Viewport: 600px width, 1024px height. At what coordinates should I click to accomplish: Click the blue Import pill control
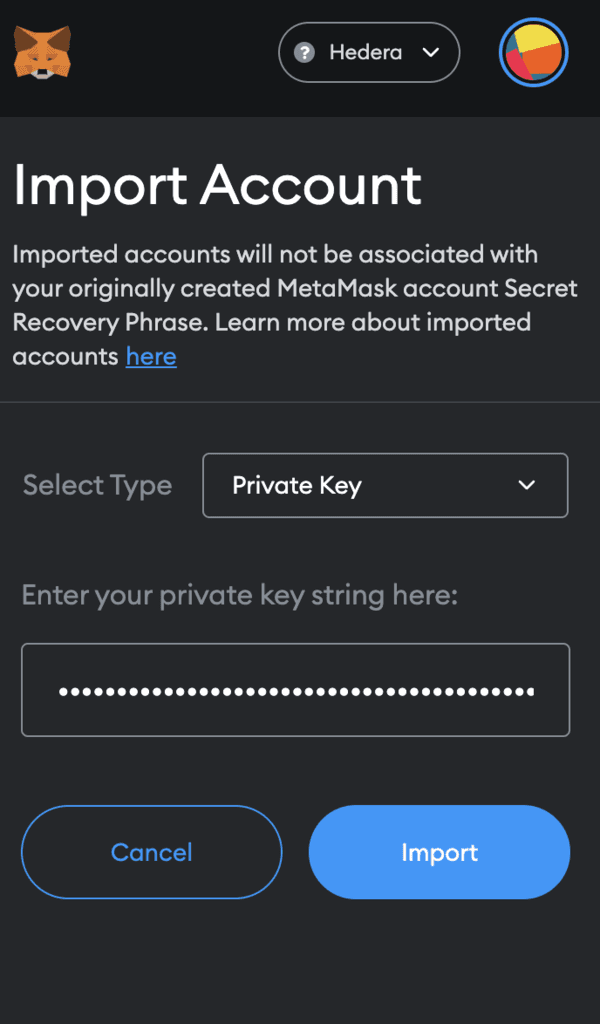click(439, 852)
